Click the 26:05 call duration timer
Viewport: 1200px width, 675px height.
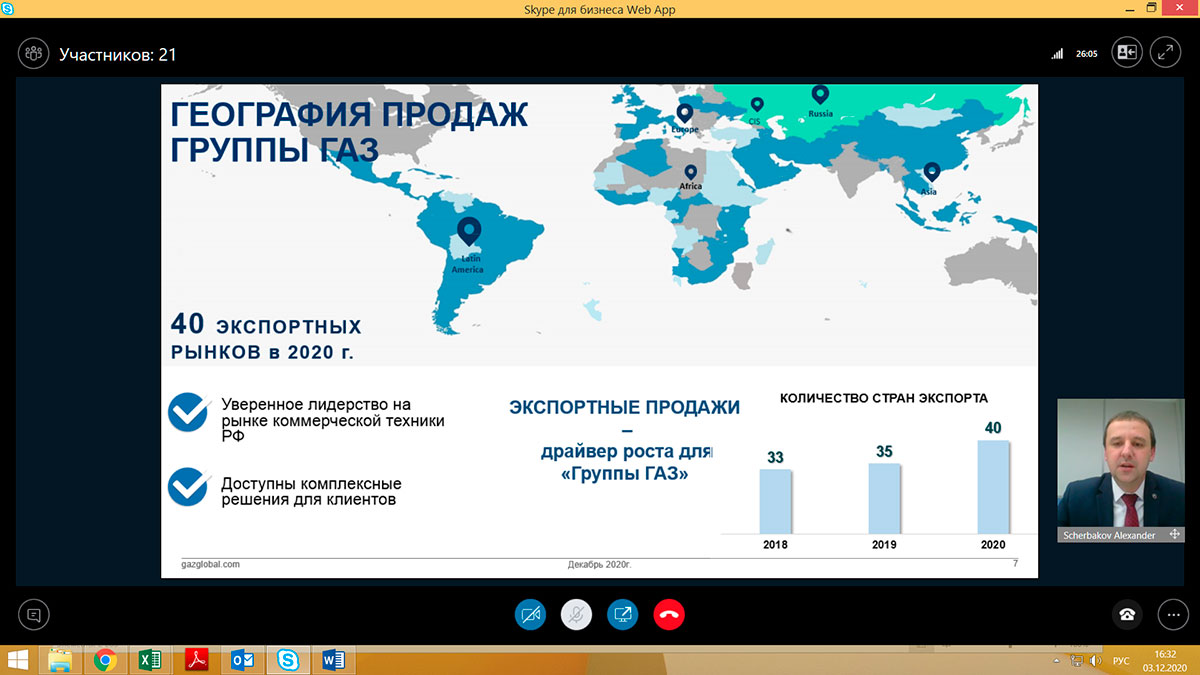[x=1087, y=54]
